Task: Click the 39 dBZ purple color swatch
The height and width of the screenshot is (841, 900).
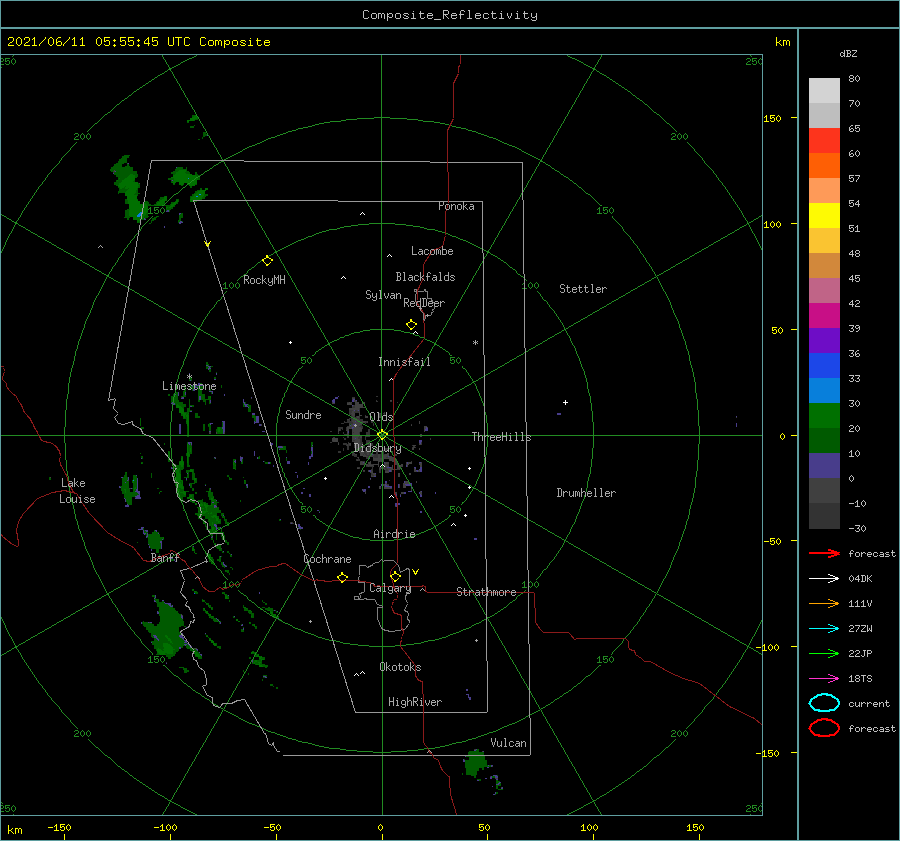Action: coord(824,340)
